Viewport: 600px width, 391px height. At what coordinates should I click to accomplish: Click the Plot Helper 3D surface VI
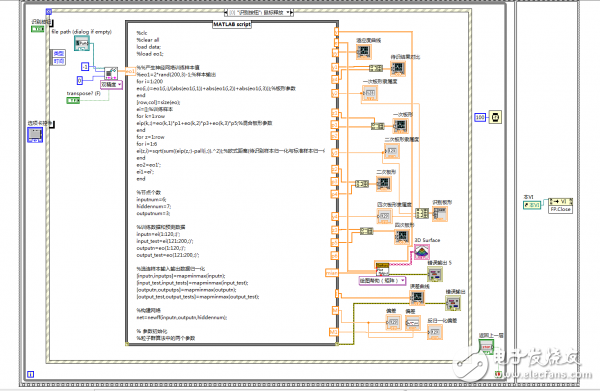[x=382, y=269]
